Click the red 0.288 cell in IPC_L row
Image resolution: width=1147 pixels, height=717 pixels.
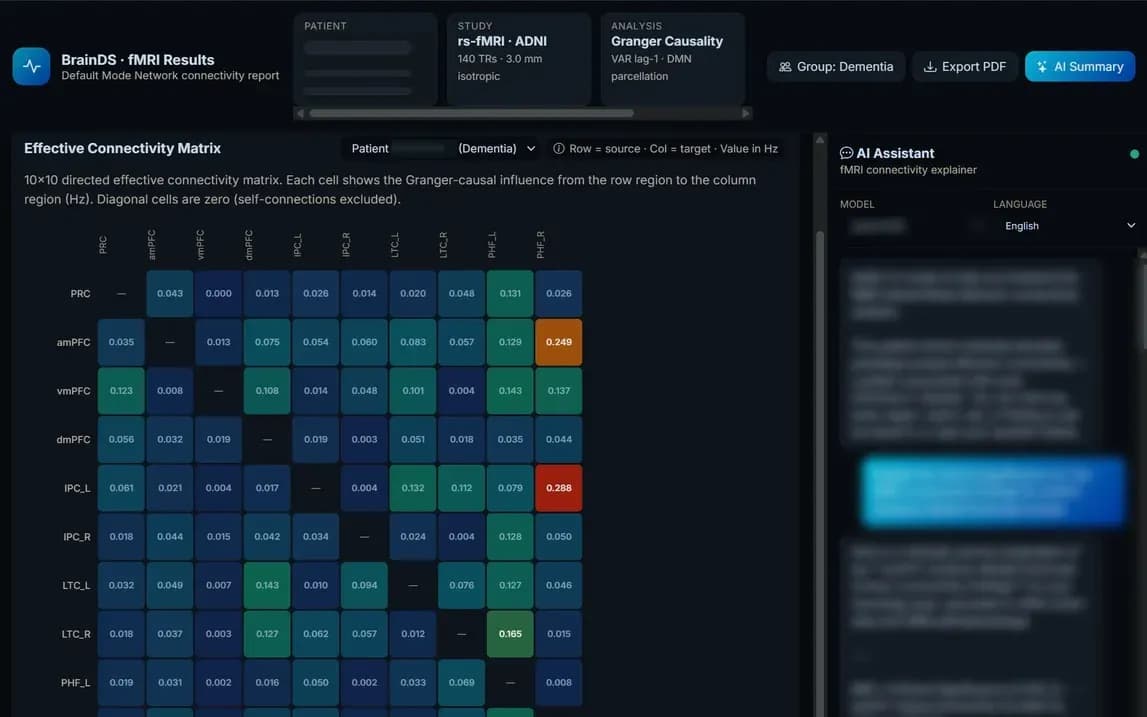[559, 488]
